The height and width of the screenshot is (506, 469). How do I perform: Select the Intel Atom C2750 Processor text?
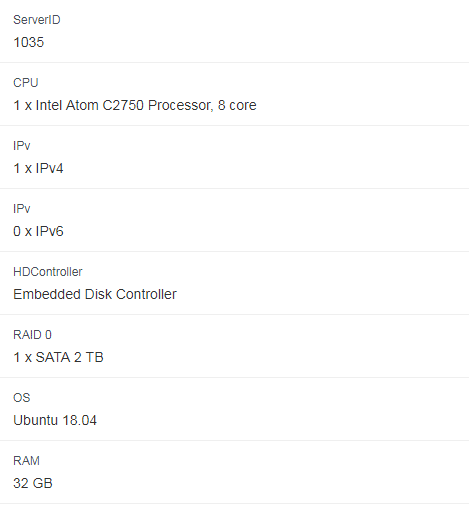pyautogui.click(x=124, y=105)
